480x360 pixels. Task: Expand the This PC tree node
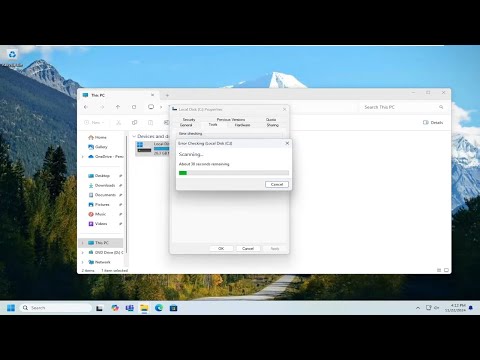83,243
